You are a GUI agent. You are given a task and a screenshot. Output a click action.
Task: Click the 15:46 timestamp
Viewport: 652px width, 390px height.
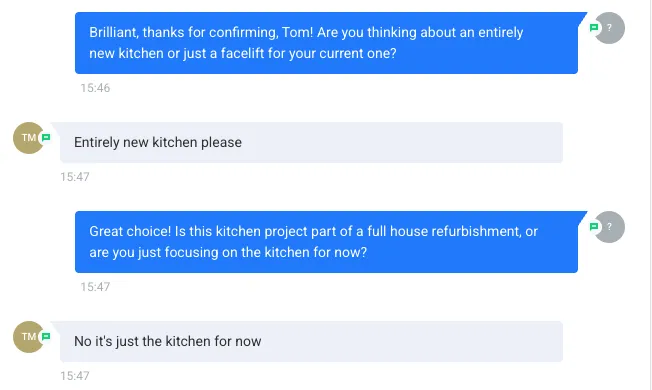point(95,88)
